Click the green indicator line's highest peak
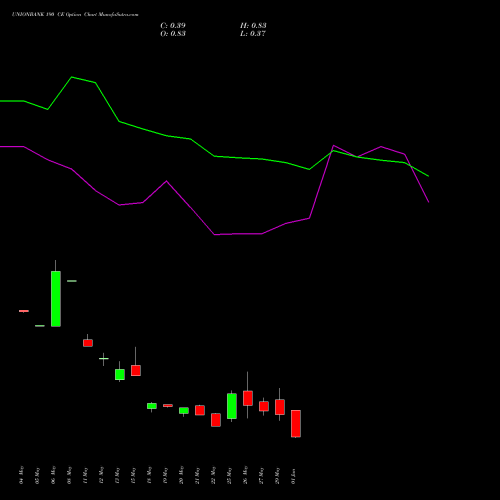 pos(72,77)
